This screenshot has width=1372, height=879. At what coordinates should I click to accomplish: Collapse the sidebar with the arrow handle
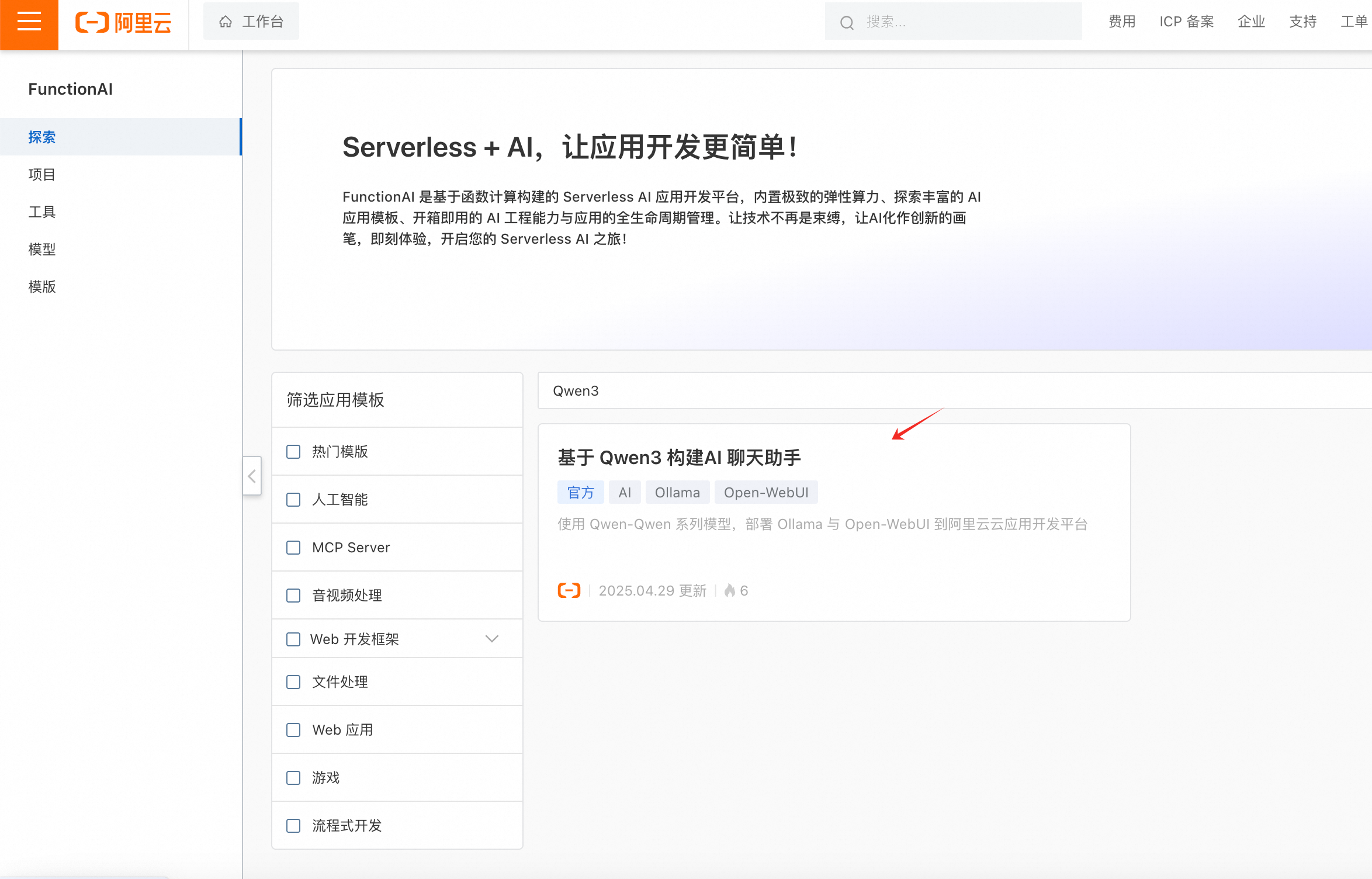coord(252,476)
